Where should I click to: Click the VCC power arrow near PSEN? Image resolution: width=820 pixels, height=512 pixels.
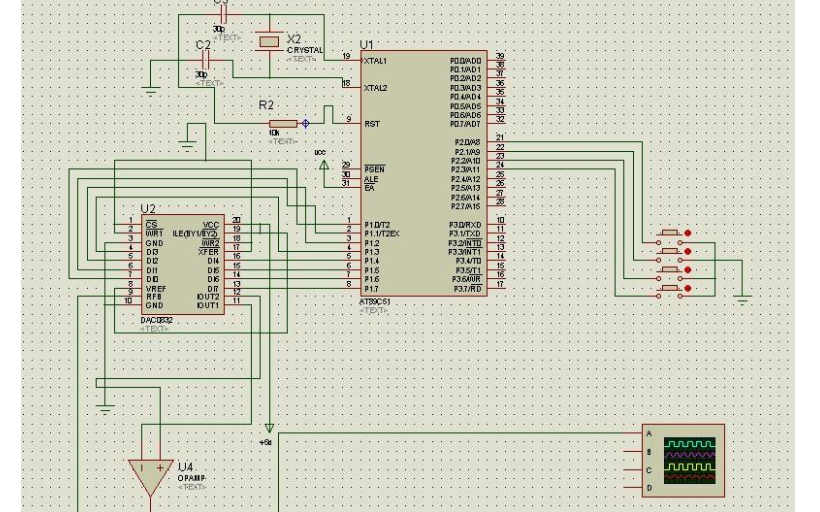323,166
